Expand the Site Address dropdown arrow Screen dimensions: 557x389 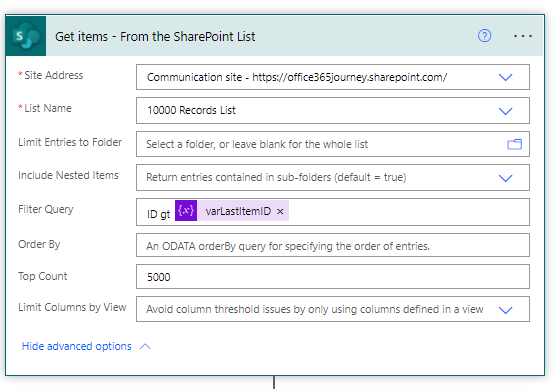click(505, 77)
